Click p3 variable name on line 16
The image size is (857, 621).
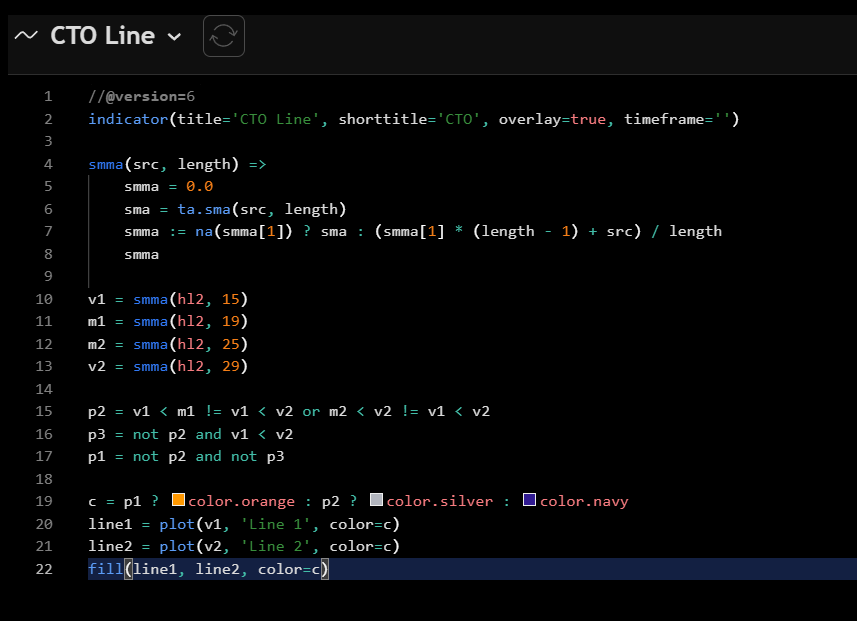[97, 434]
